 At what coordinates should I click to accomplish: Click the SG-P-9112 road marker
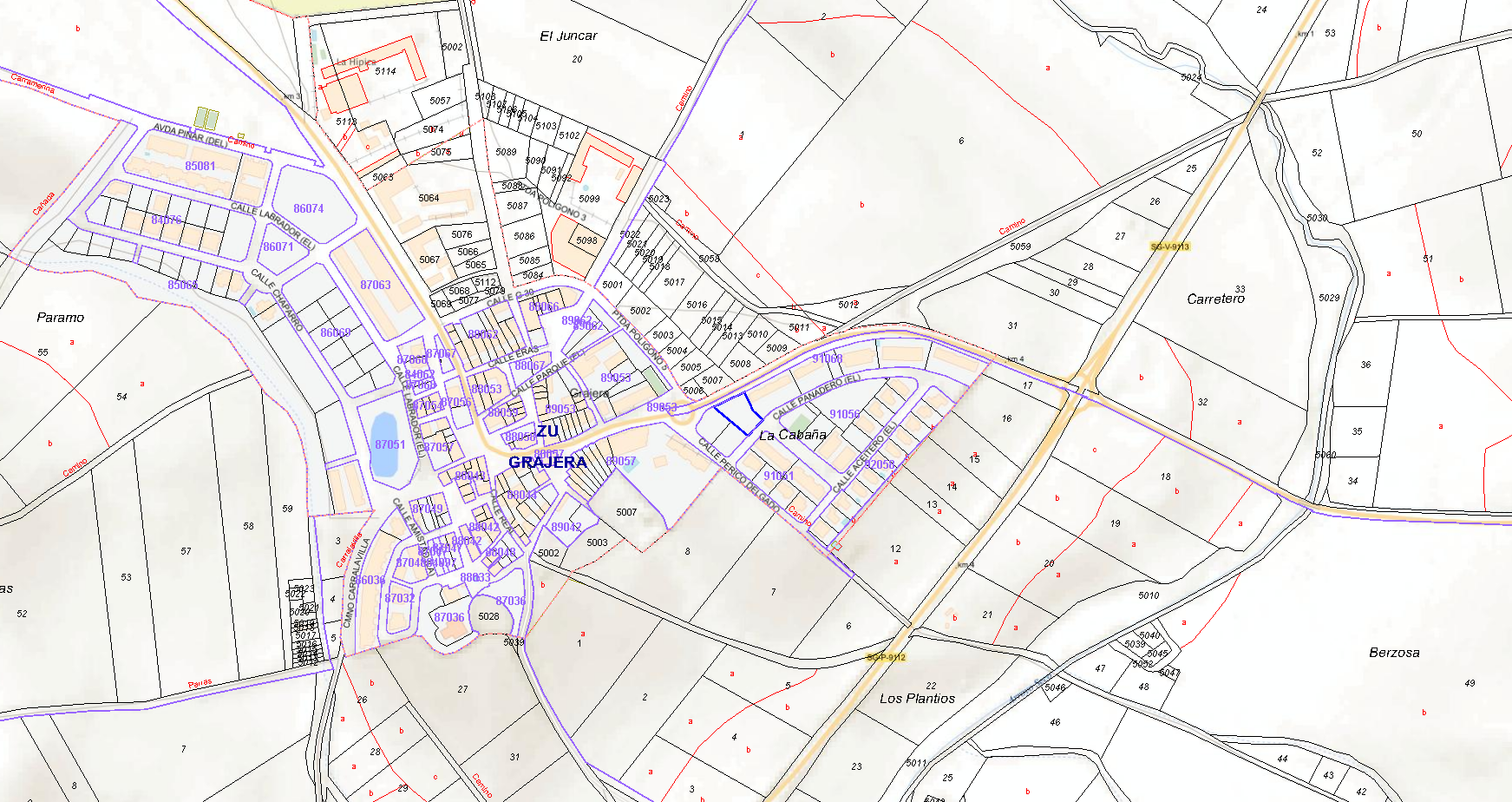click(x=886, y=657)
